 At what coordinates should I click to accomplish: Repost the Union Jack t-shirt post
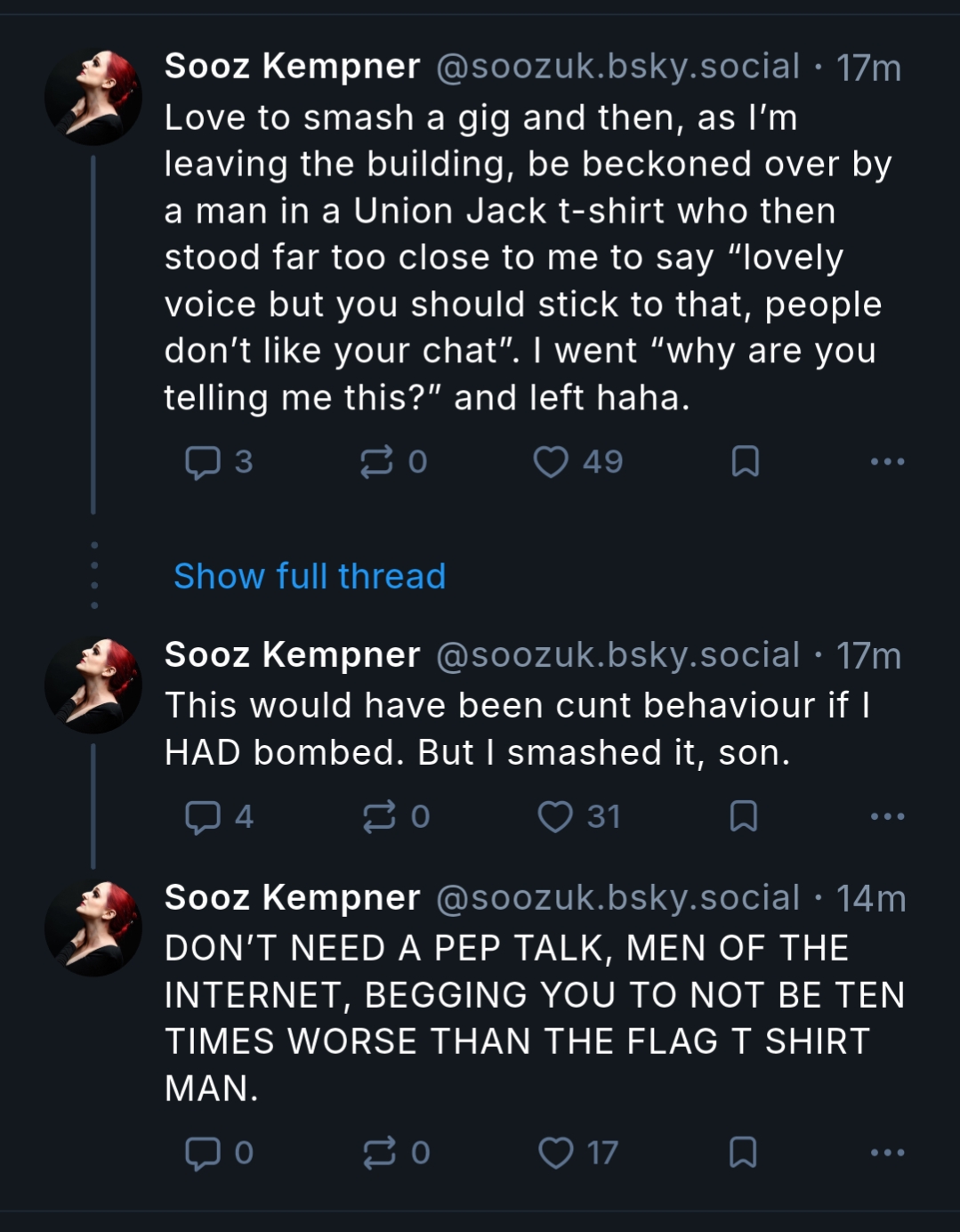(376, 462)
